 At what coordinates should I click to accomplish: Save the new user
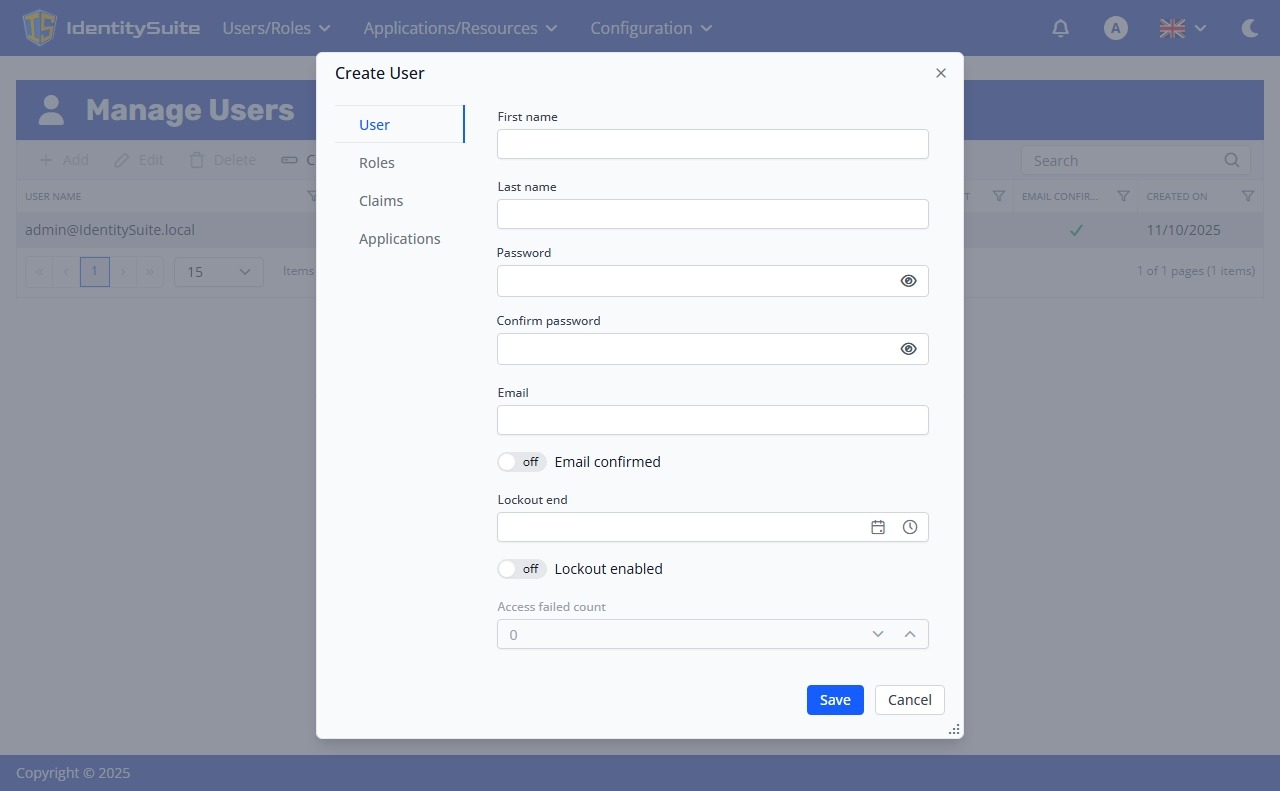[834, 699]
